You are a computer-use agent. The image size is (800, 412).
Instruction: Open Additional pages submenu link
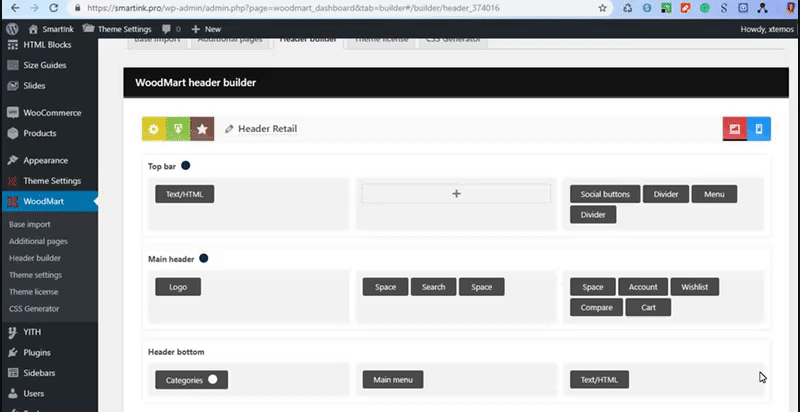38,241
